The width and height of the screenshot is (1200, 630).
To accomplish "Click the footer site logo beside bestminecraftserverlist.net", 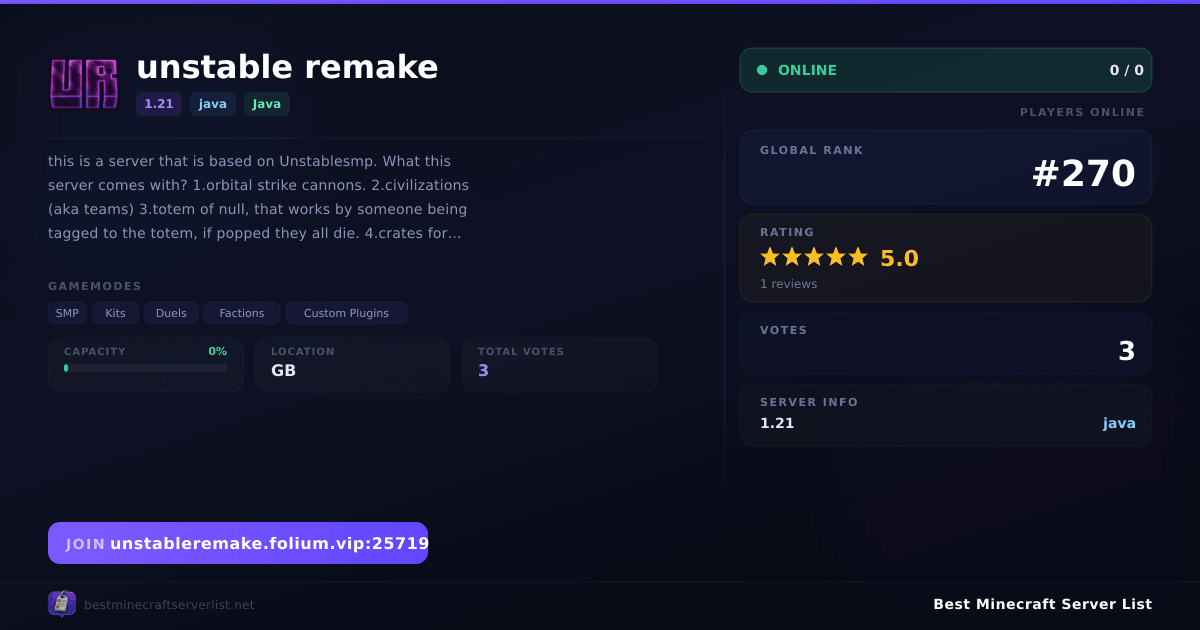I will click(x=62, y=604).
